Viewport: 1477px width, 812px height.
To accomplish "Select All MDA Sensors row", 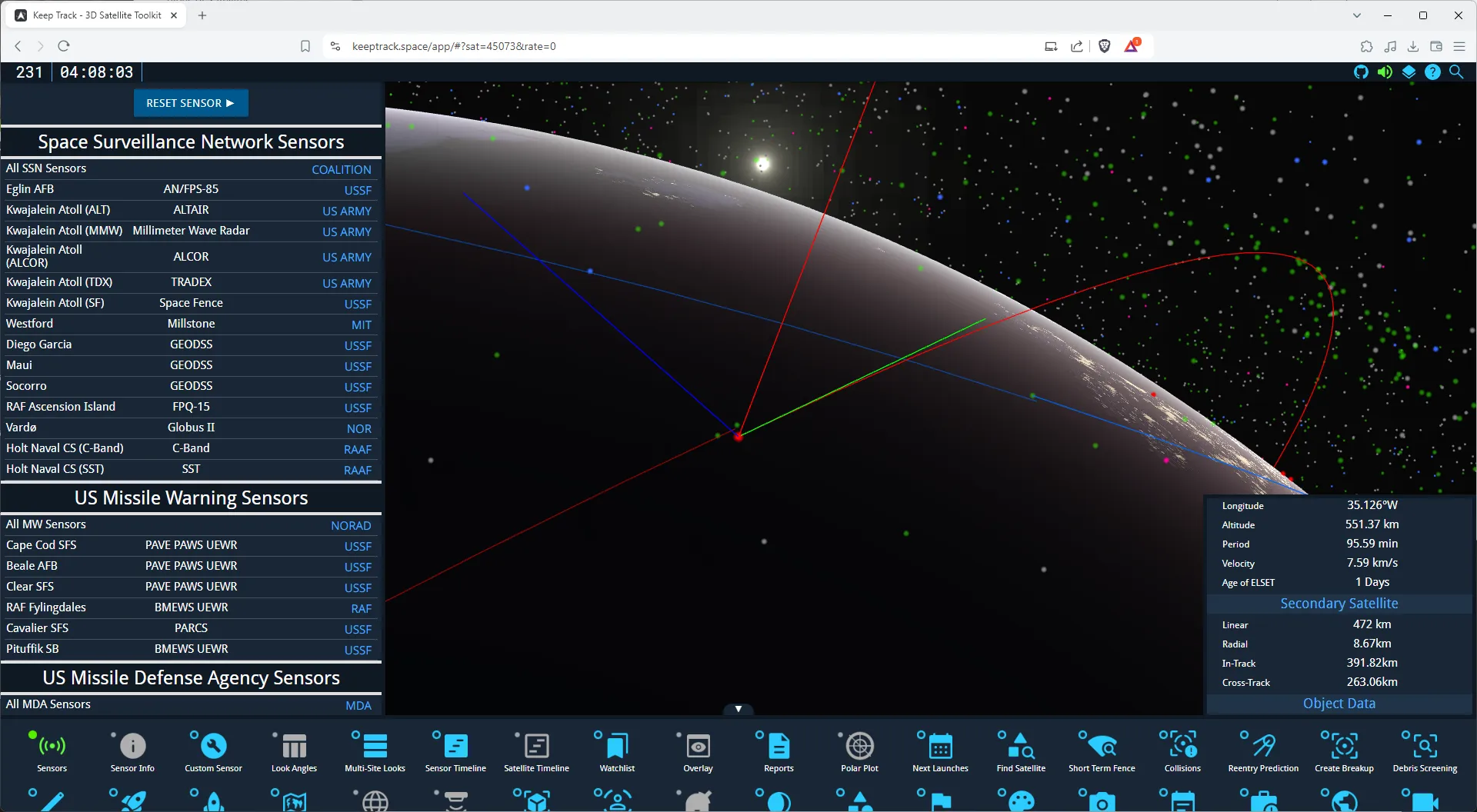I will pyautogui.click(x=189, y=704).
